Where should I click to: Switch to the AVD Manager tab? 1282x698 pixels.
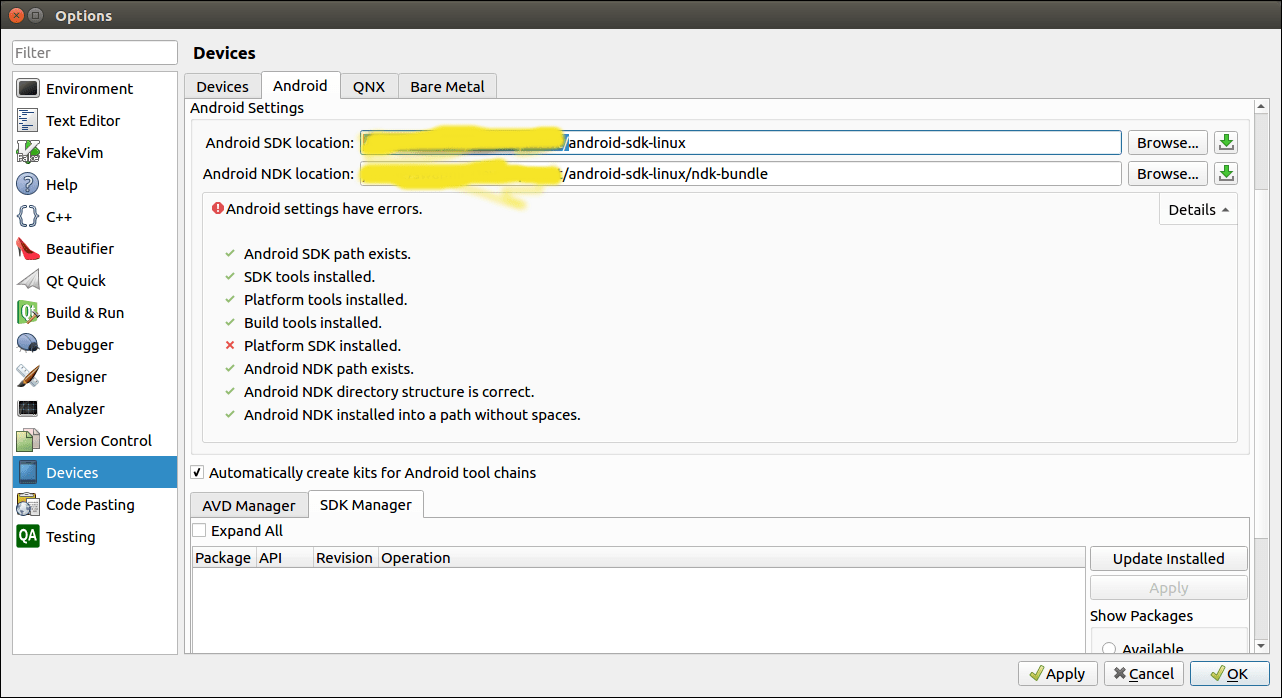tap(249, 505)
